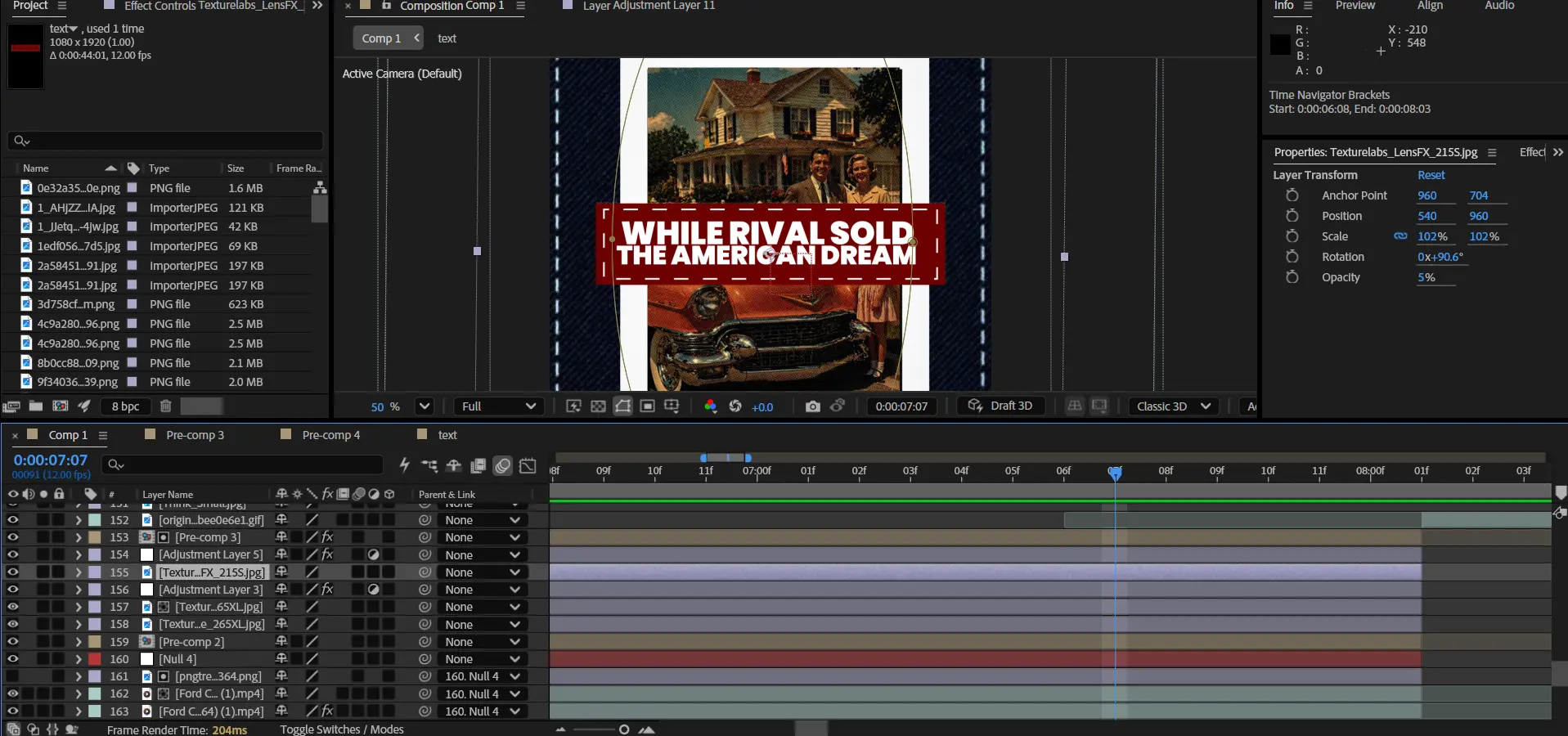
Task: Click Reset in Layer Transform
Action: click(x=1431, y=175)
